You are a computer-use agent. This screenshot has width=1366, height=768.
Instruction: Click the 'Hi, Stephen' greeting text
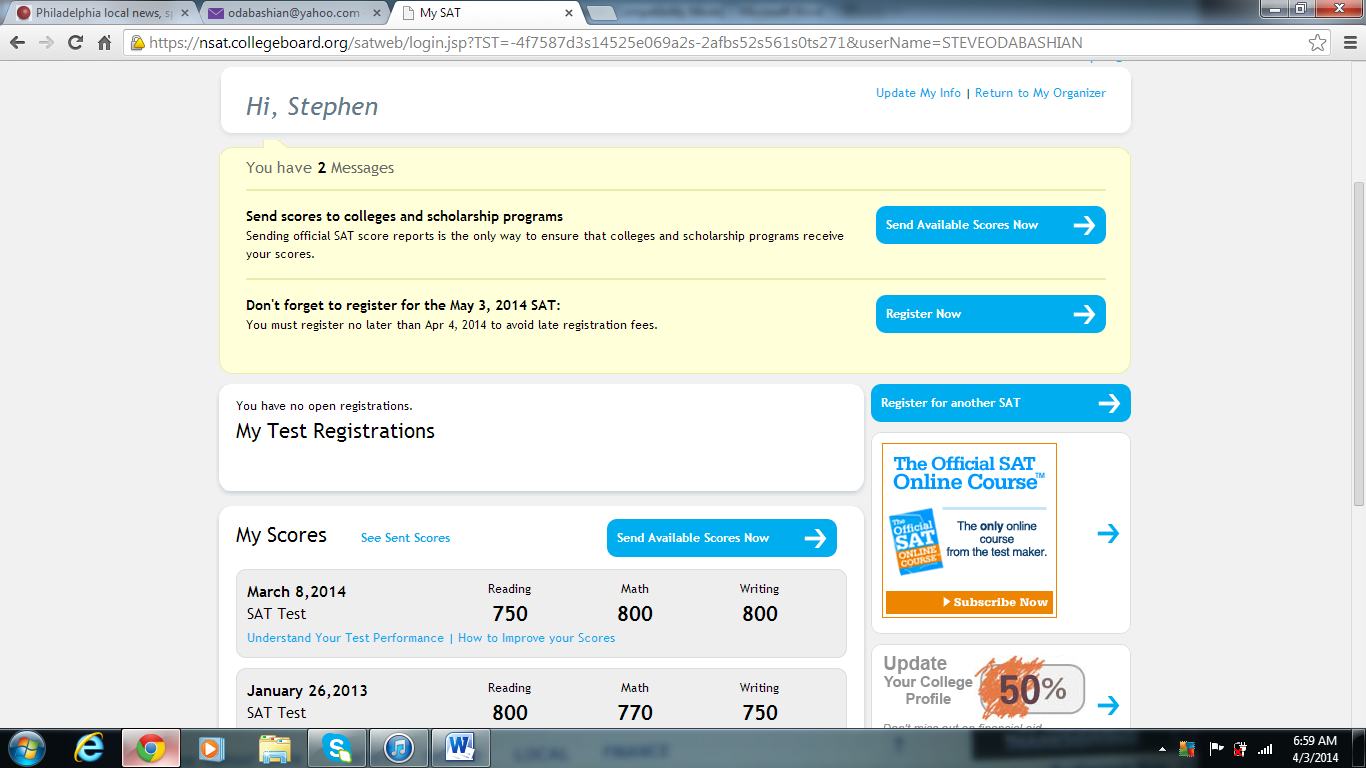tap(312, 107)
